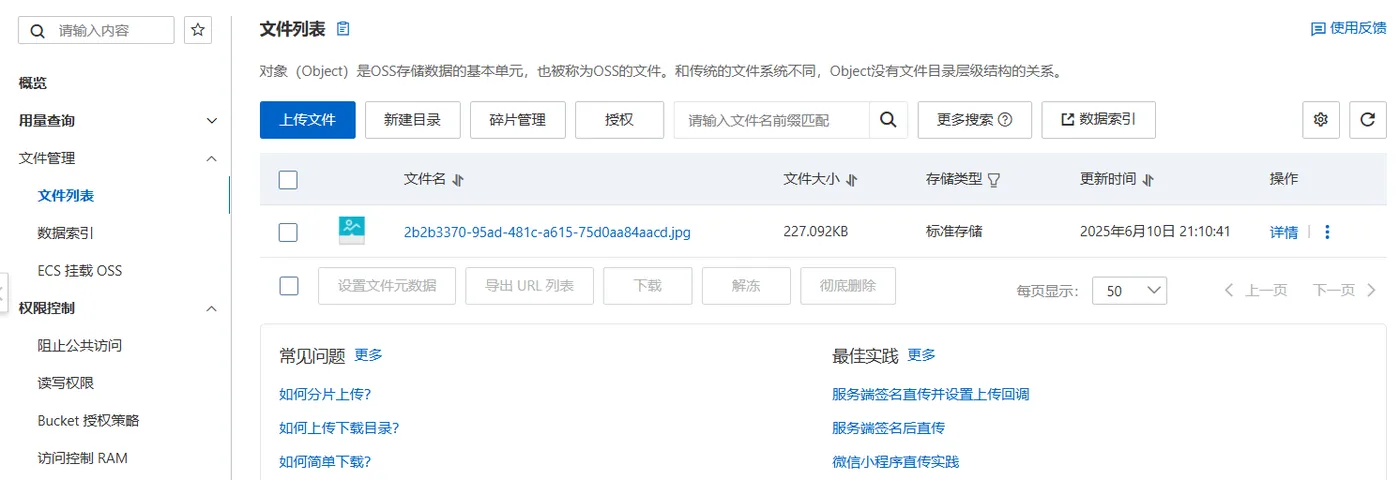Viewport: 1400px width, 480px height.
Task: Filter by 存储类型 funnel icon
Action: pos(994,180)
